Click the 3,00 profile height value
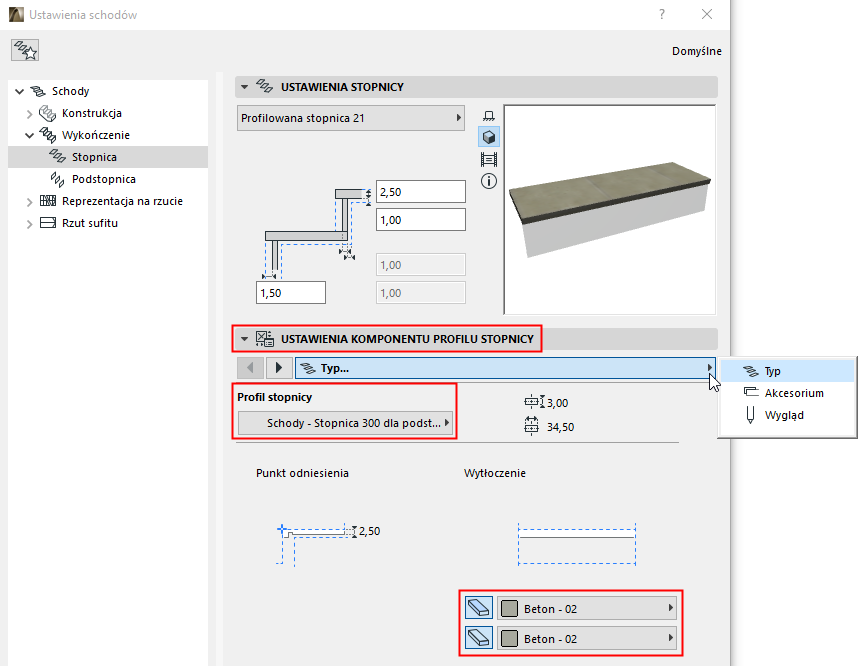This screenshot has height=666, width=858. pyautogui.click(x=558, y=403)
